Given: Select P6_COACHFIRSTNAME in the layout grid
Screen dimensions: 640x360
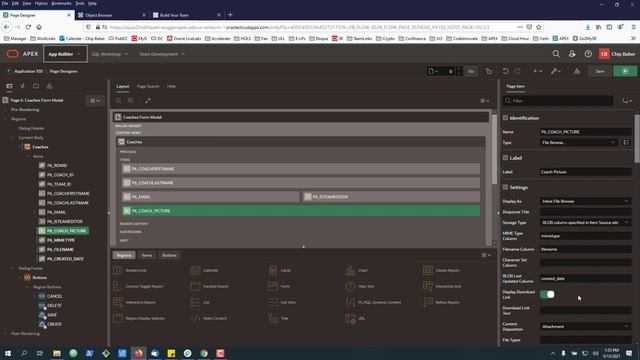Looking at the screenshot, I should coord(301,169).
